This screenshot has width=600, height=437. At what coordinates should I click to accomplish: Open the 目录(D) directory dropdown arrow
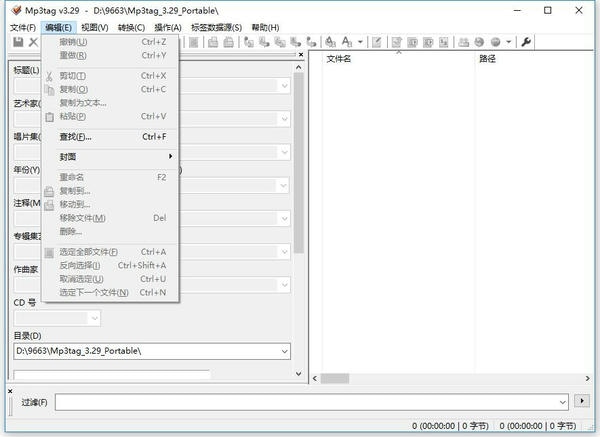point(284,351)
